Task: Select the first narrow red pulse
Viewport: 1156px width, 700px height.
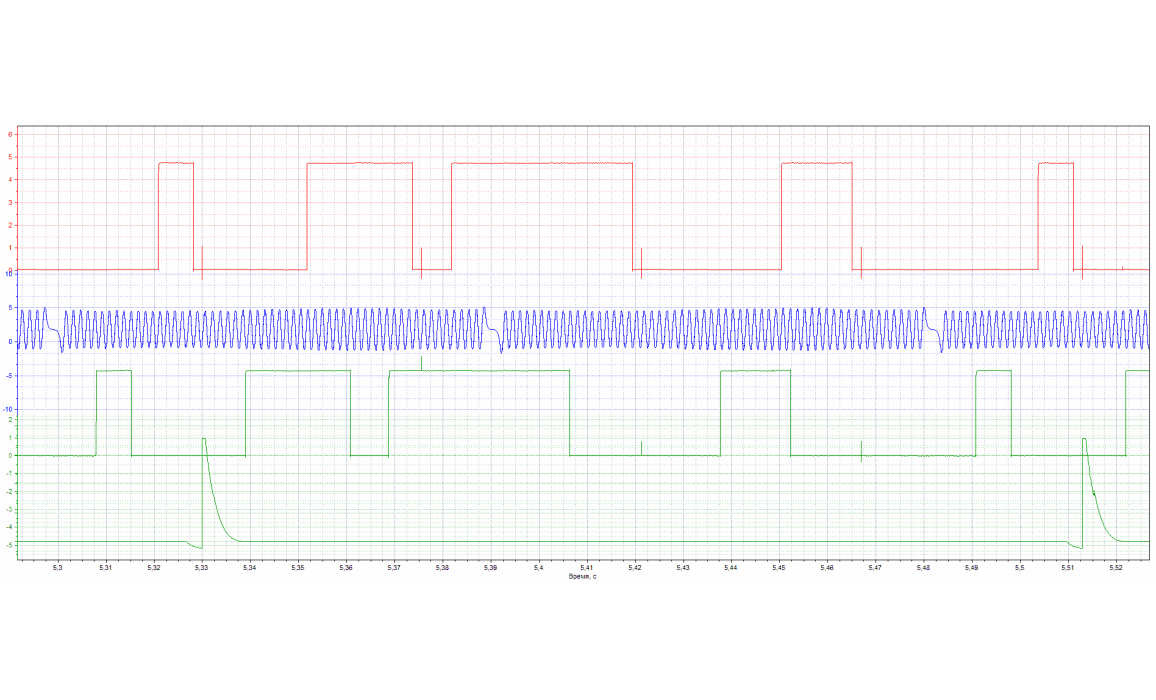Action: [175, 163]
